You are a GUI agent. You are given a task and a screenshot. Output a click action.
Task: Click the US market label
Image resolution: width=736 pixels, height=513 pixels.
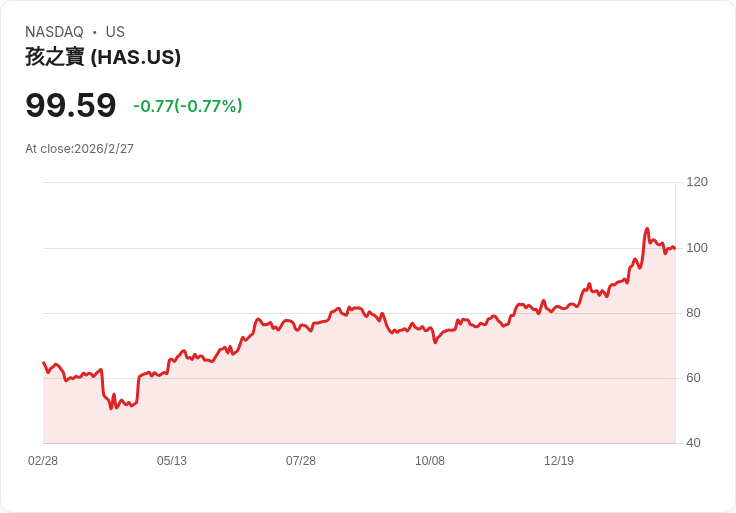(115, 32)
